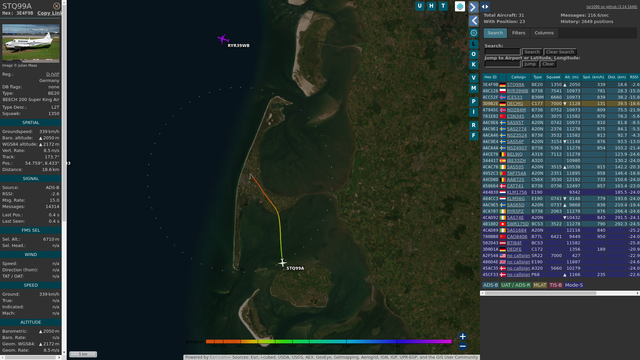Screen dimensions: 640x360
Task: Switch to the Search tab
Action: [495, 33]
